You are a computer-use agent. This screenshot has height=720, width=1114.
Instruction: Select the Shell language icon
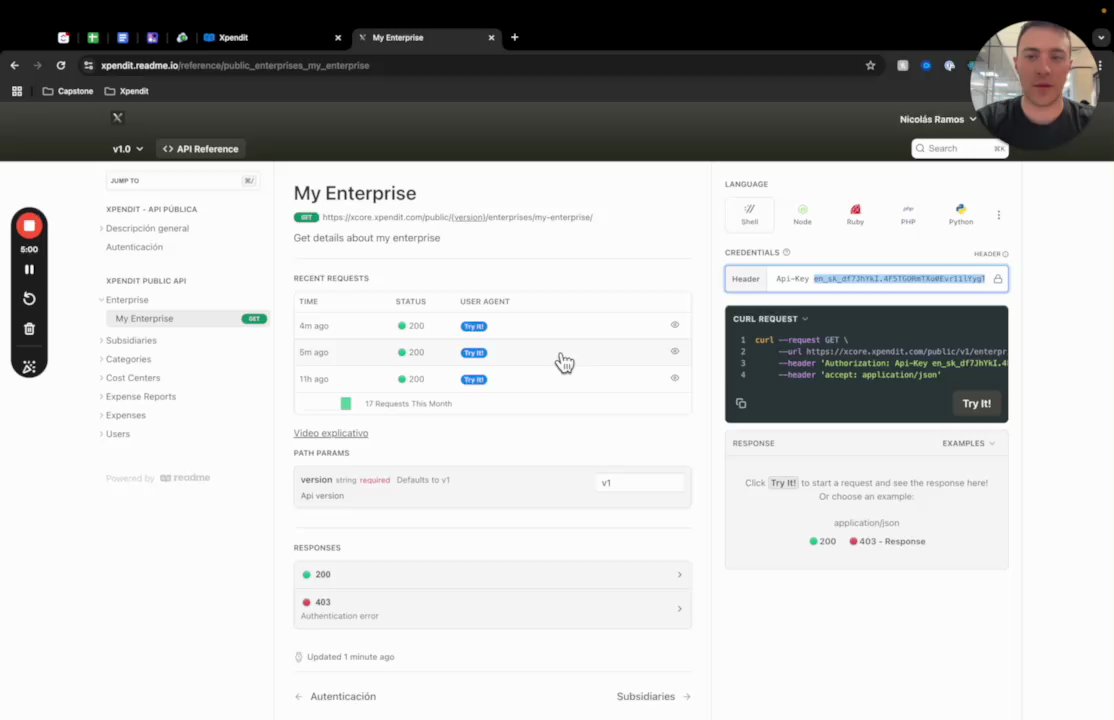(x=750, y=214)
